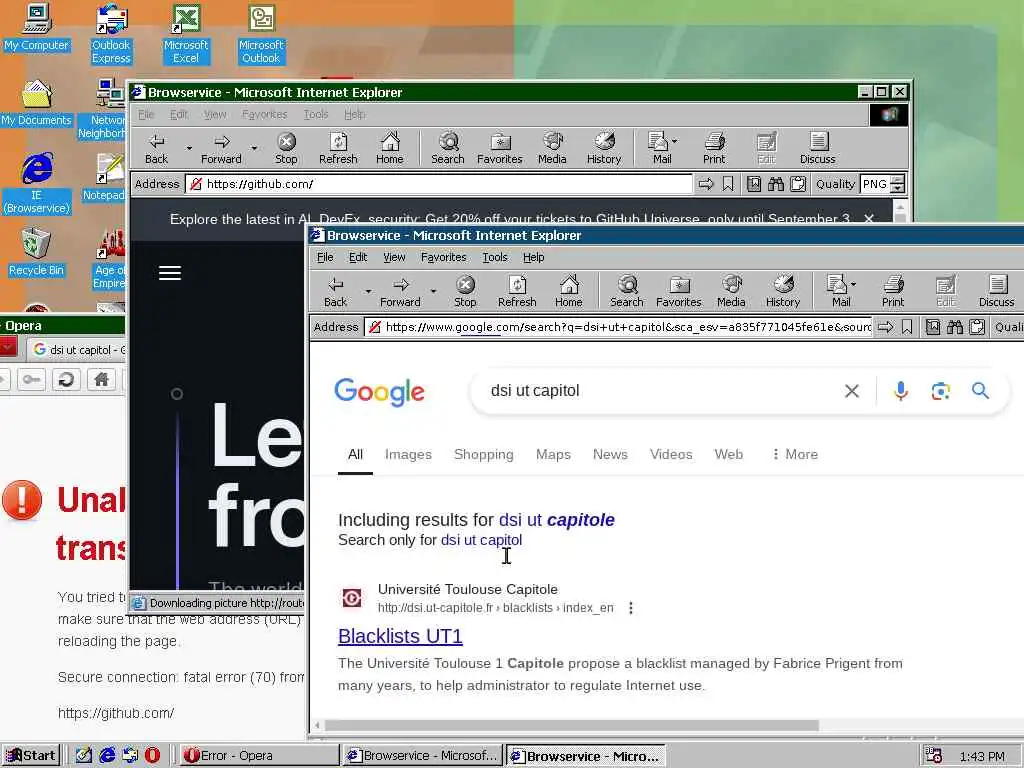
Task: Open Favorites from front Google window toolbar
Action: click(x=679, y=291)
